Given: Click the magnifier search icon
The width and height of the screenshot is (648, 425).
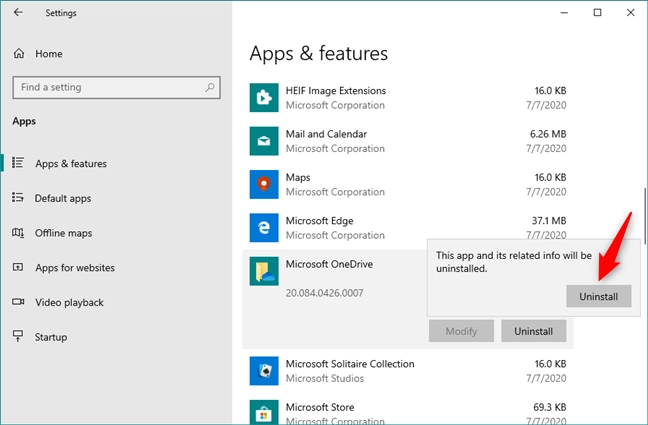Looking at the screenshot, I should point(210,87).
